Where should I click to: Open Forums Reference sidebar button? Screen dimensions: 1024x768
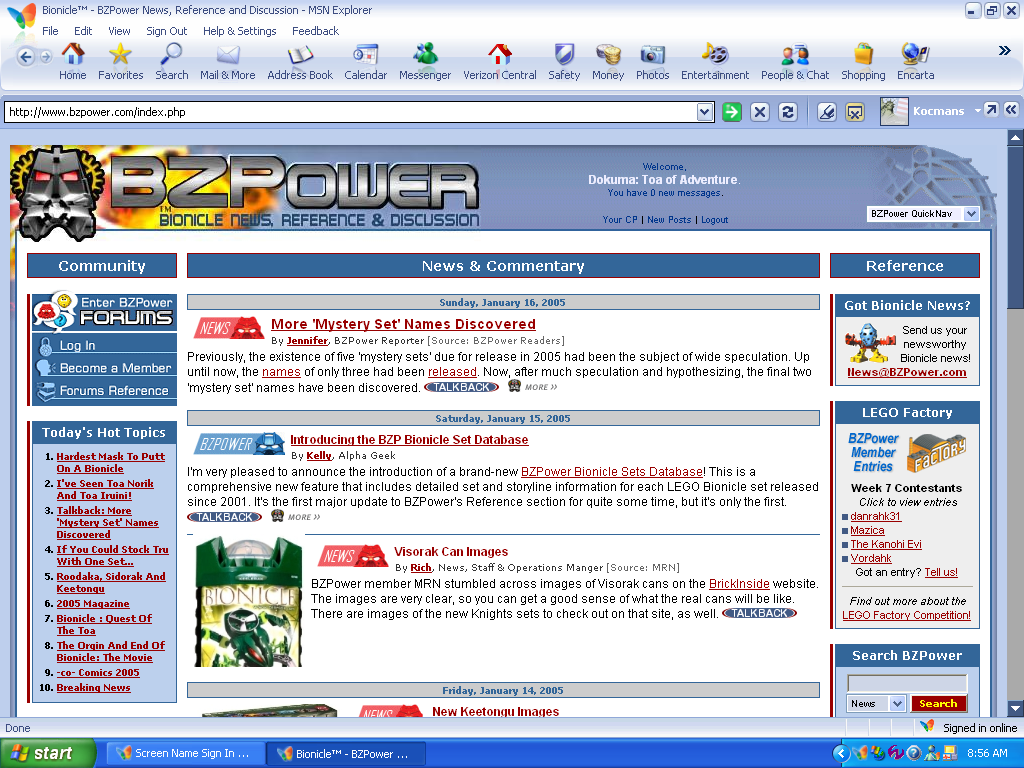(104, 391)
